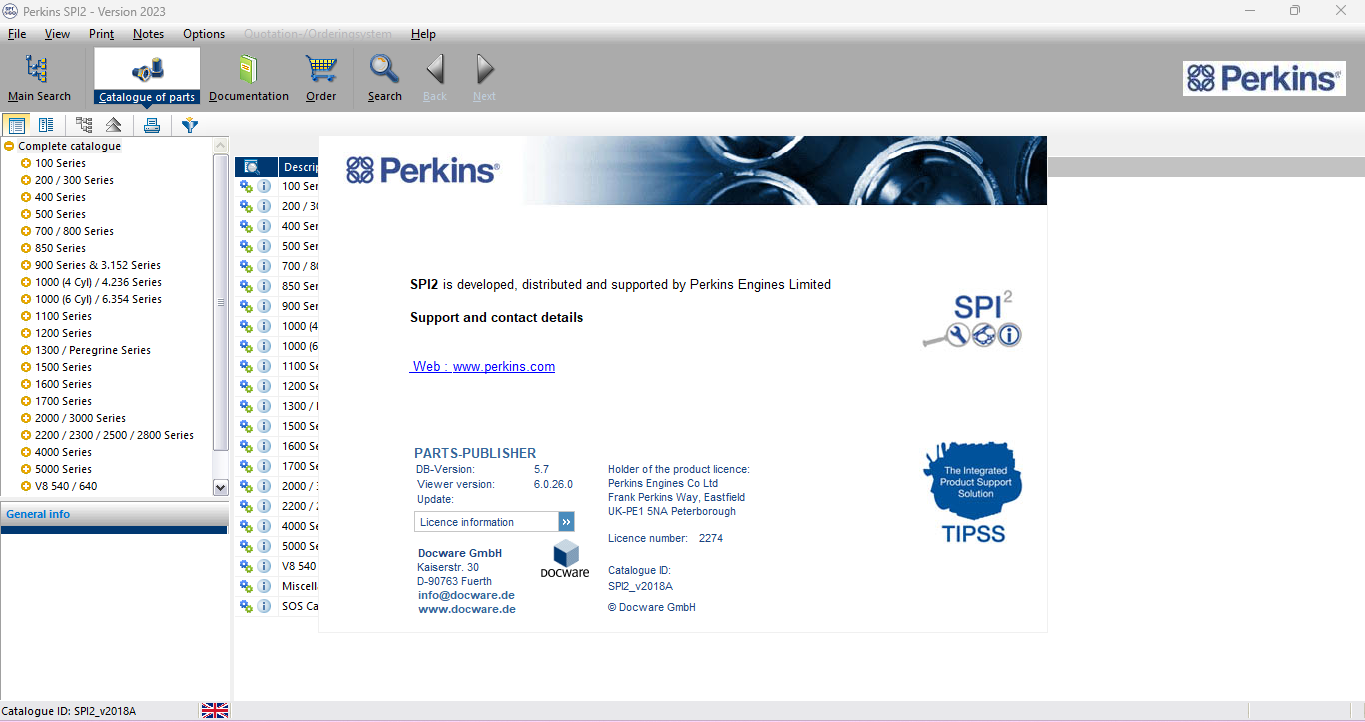Click the search icon in the table header
Image resolution: width=1365 pixels, height=722 pixels.
(252, 167)
